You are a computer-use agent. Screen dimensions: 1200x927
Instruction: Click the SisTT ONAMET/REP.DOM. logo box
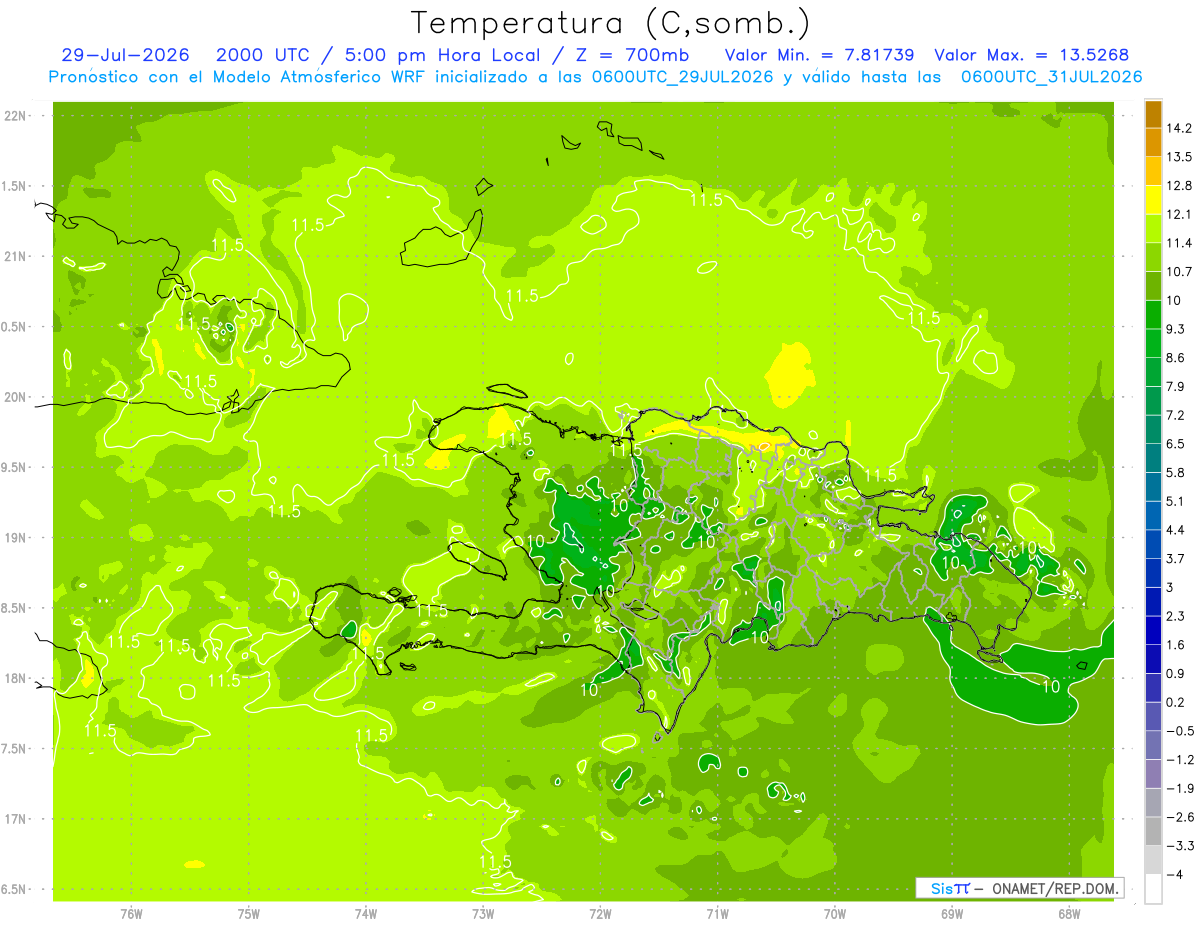(1018, 888)
